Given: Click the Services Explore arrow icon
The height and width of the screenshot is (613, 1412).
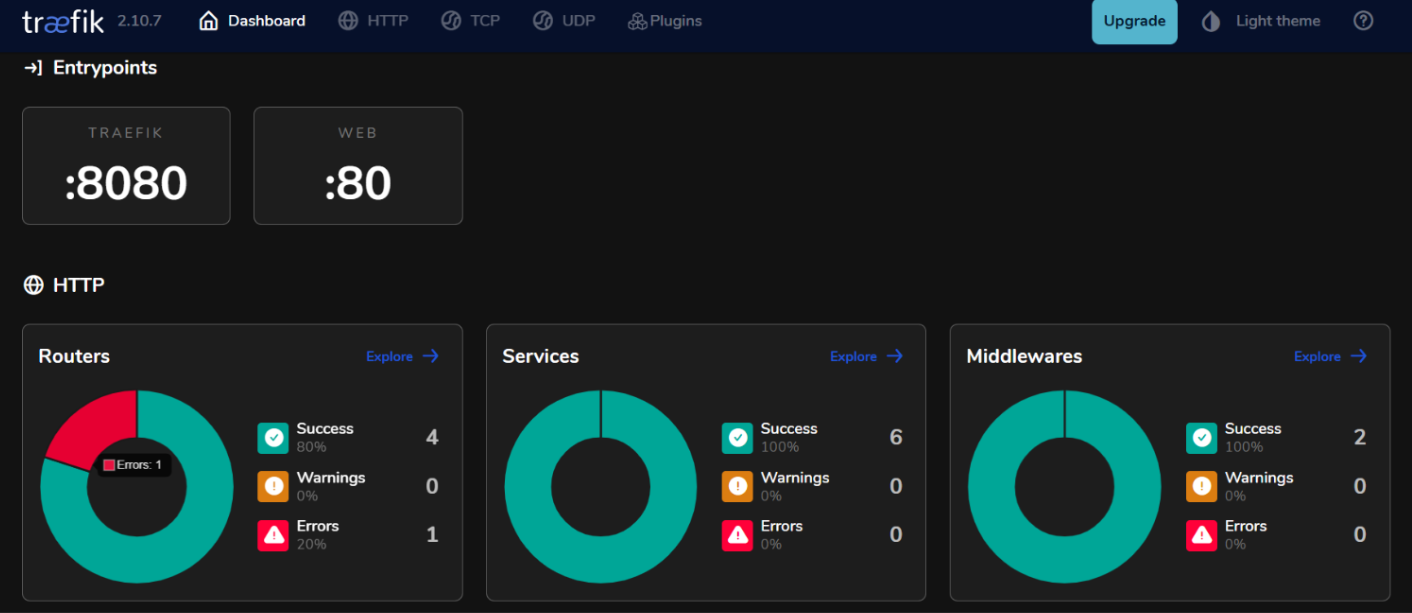Looking at the screenshot, I should (x=895, y=356).
